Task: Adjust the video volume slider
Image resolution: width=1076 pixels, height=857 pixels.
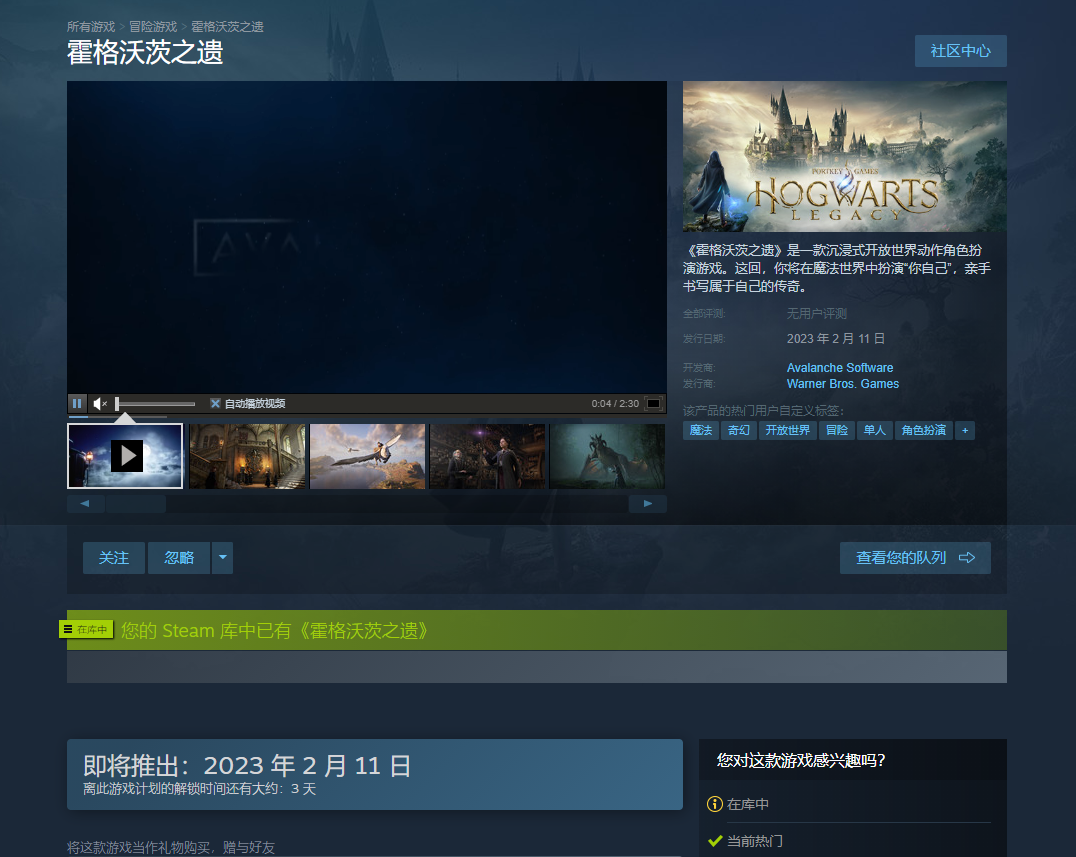Action: coord(155,403)
